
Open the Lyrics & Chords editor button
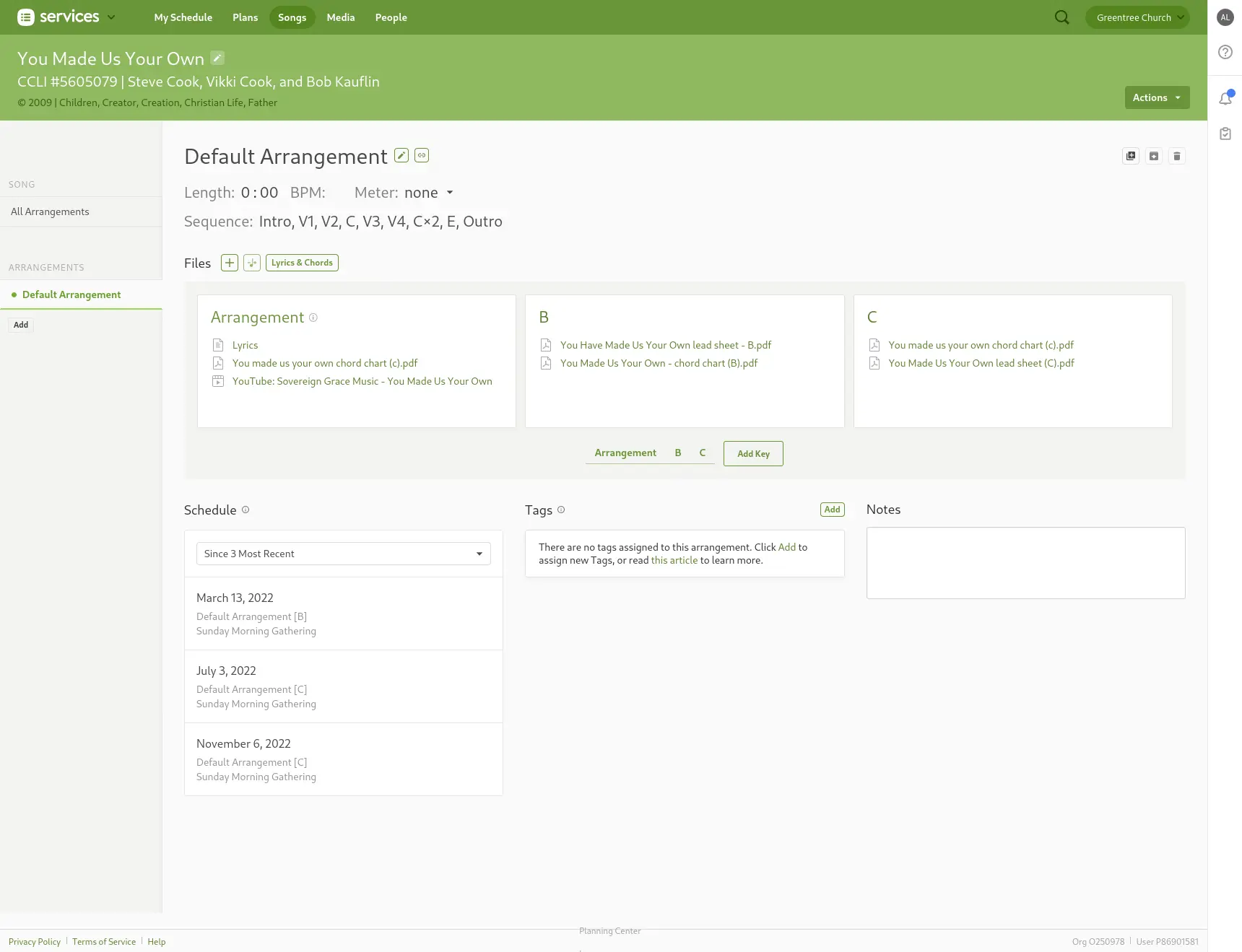(302, 263)
